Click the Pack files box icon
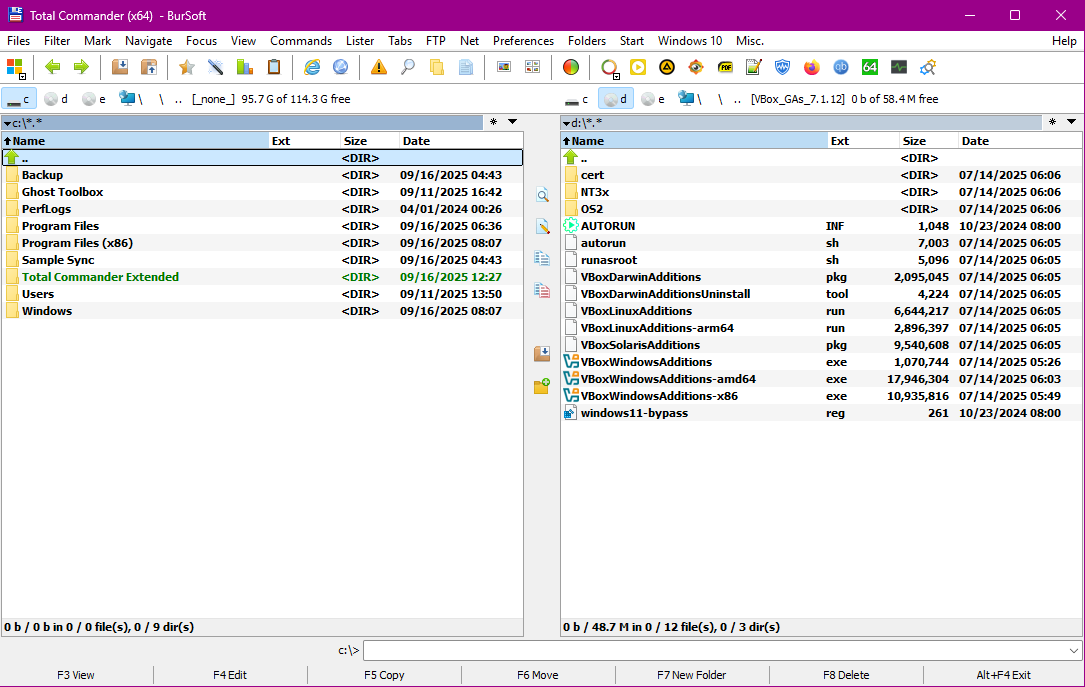Image resolution: width=1085 pixels, height=687 pixels. (x=120, y=67)
